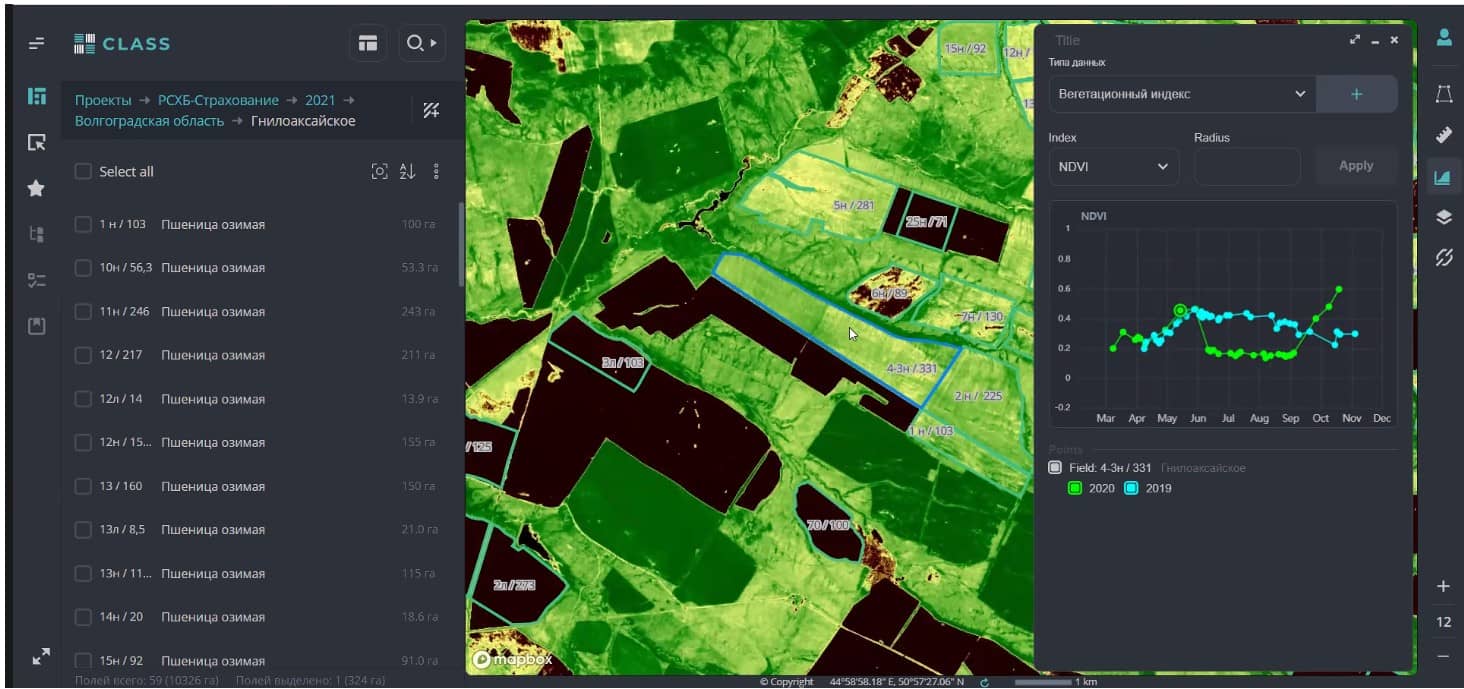Select the polygon draw tool icon
Image resolution: width=1464 pixels, height=689 pixels.
(1443, 94)
